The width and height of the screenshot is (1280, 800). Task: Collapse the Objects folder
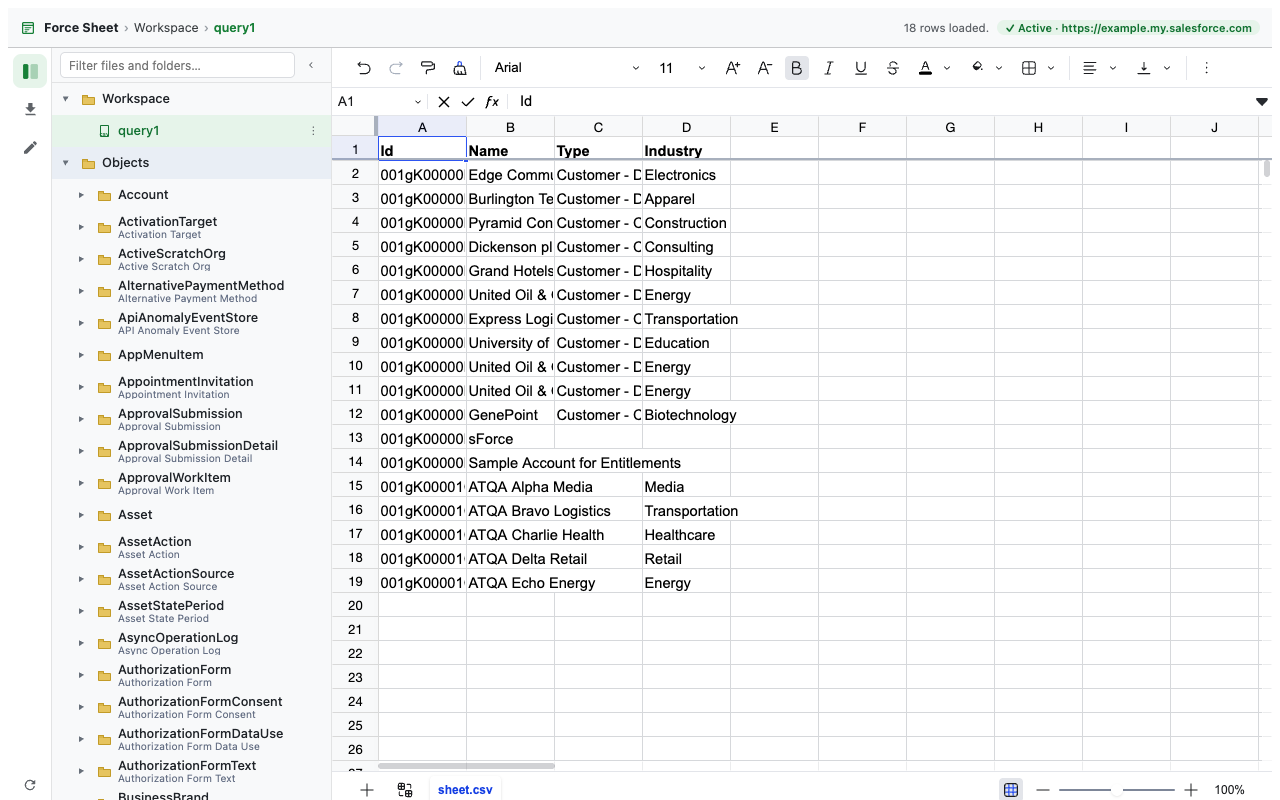coord(66,163)
